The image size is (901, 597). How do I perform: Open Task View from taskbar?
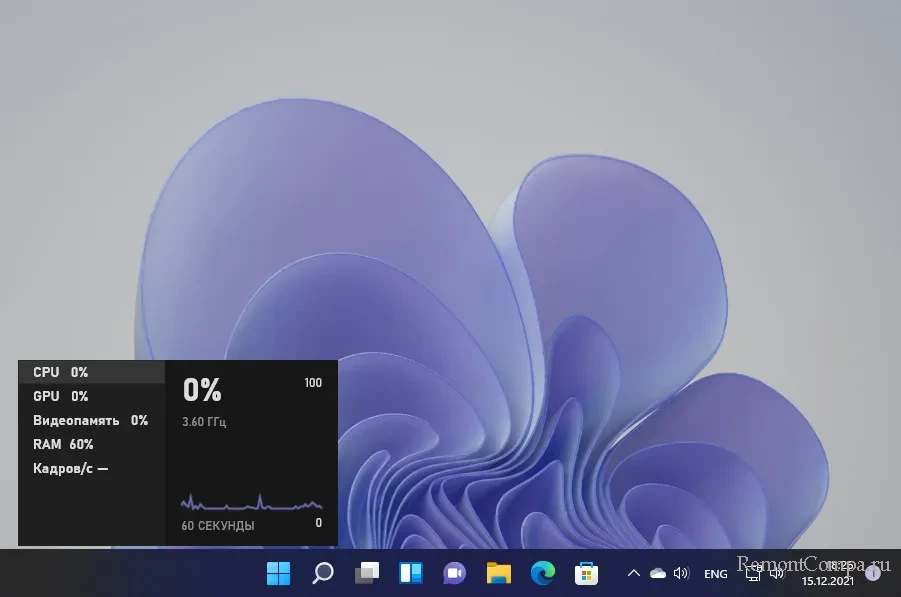[x=367, y=573]
